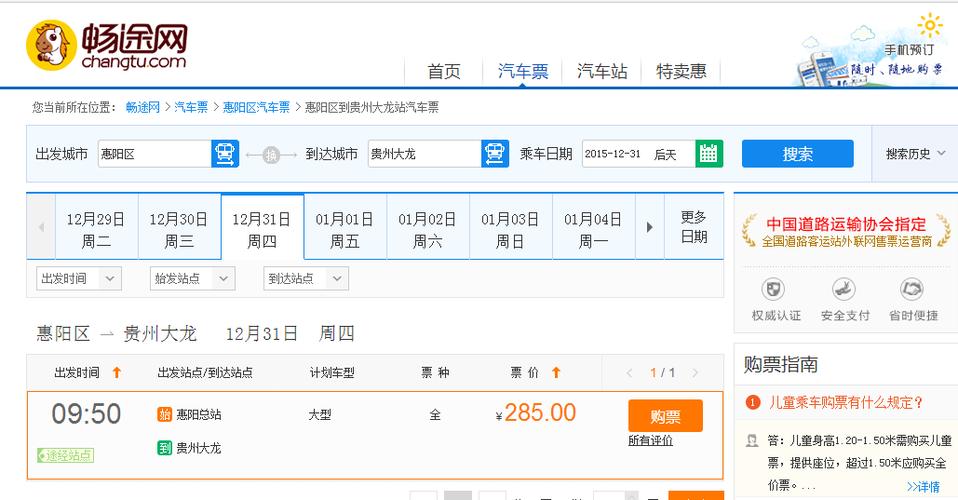Click the red number 1 guide icon

pos(753,402)
